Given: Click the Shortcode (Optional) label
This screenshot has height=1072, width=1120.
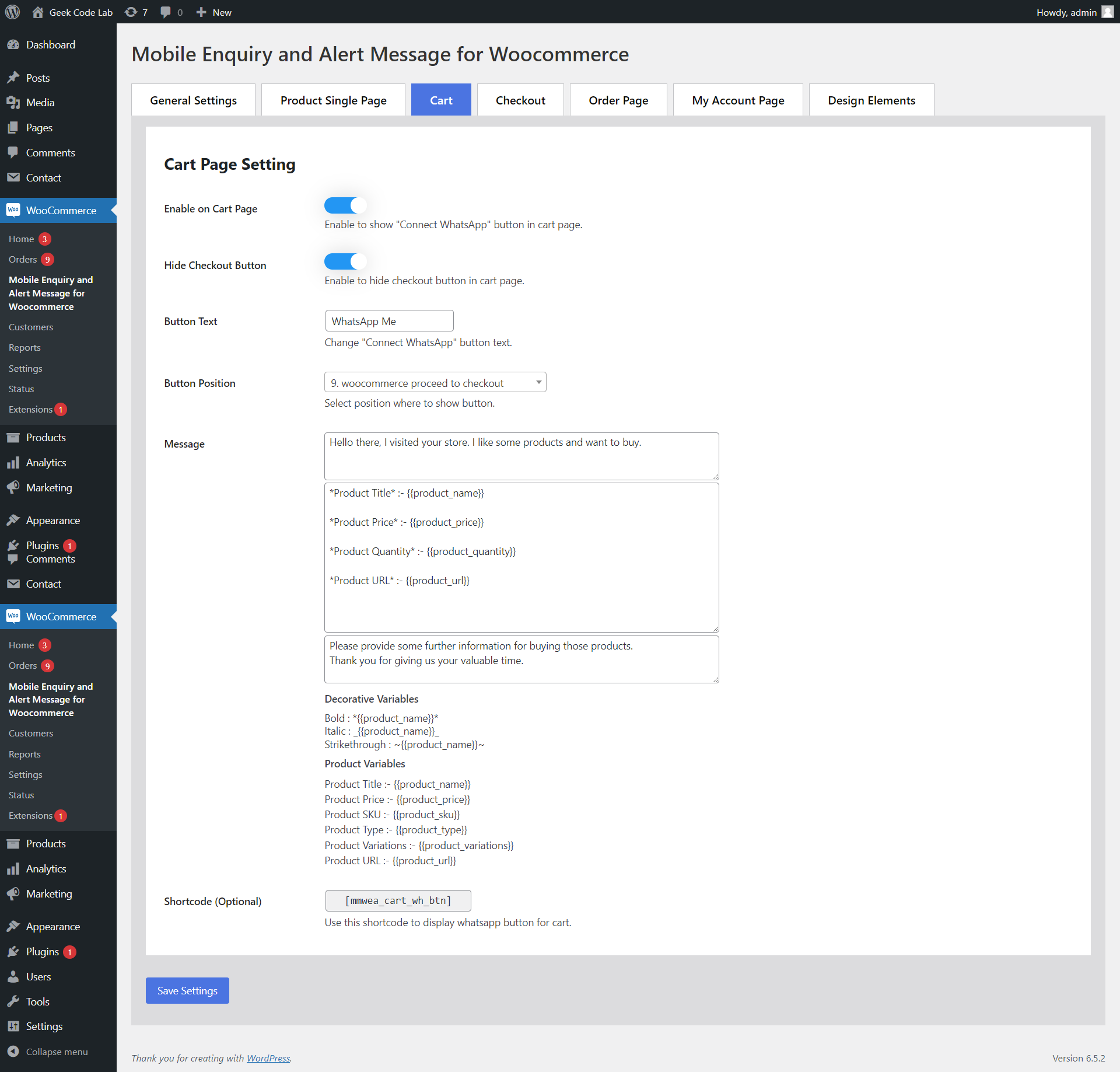Looking at the screenshot, I should 213,902.
